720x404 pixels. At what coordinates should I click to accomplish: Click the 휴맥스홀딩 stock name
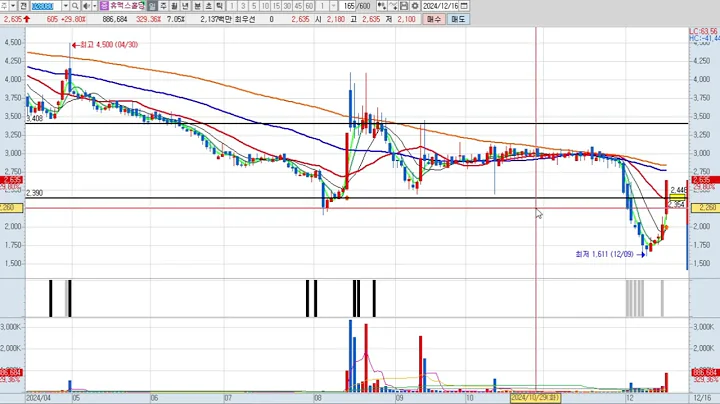coord(127,6)
